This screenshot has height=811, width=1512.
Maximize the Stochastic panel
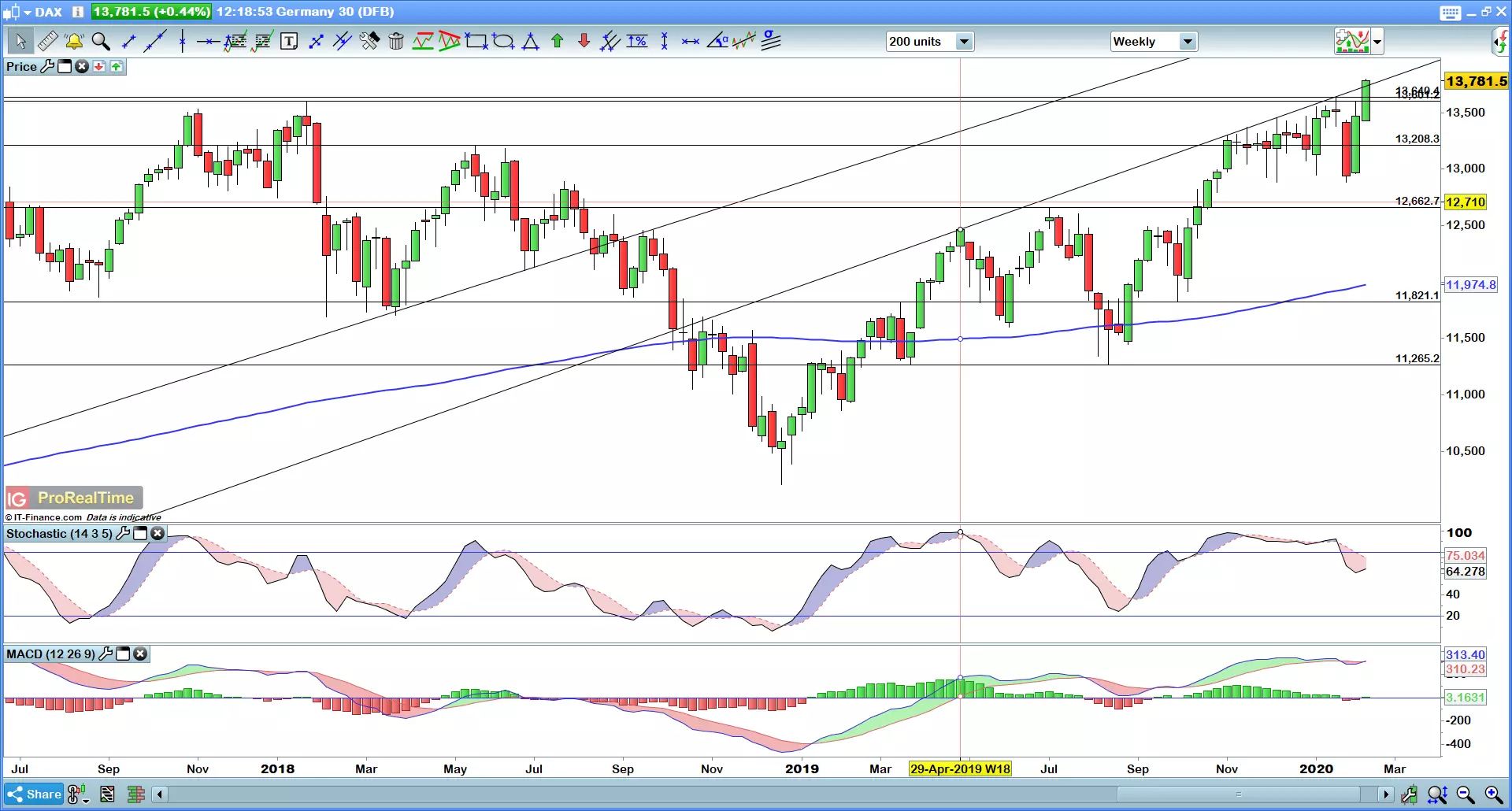(140, 534)
